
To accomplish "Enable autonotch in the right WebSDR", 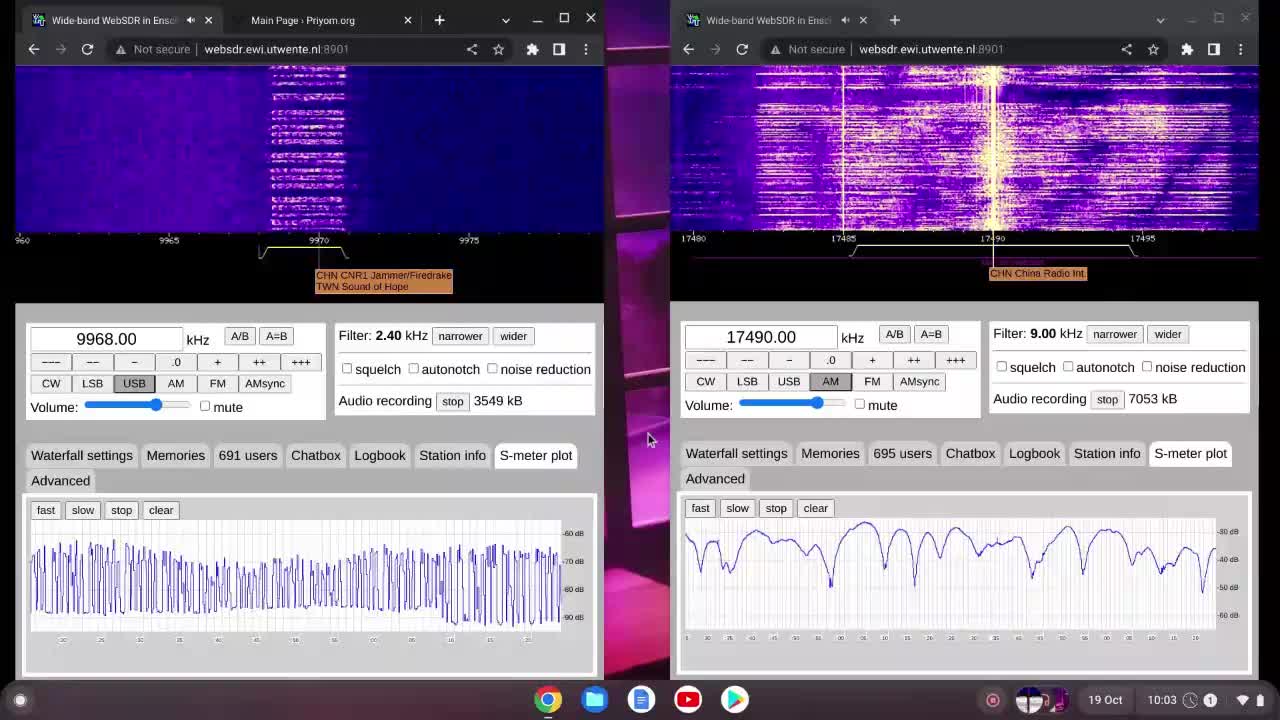I will point(1068,367).
